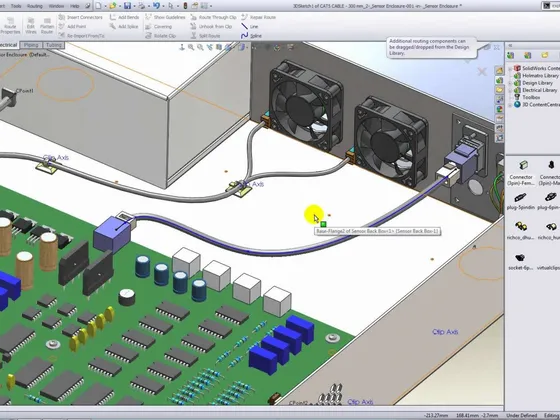560x420 pixels.
Task: Open the Tools menu
Action: tap(16, 6)
